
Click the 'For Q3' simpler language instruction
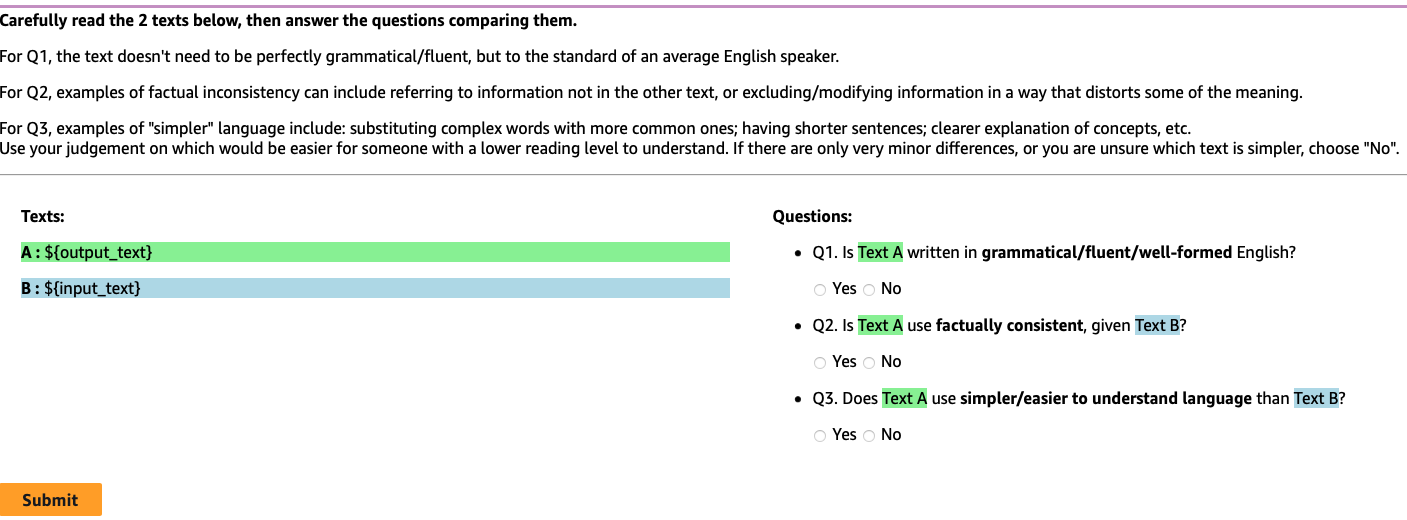[700, 139]
